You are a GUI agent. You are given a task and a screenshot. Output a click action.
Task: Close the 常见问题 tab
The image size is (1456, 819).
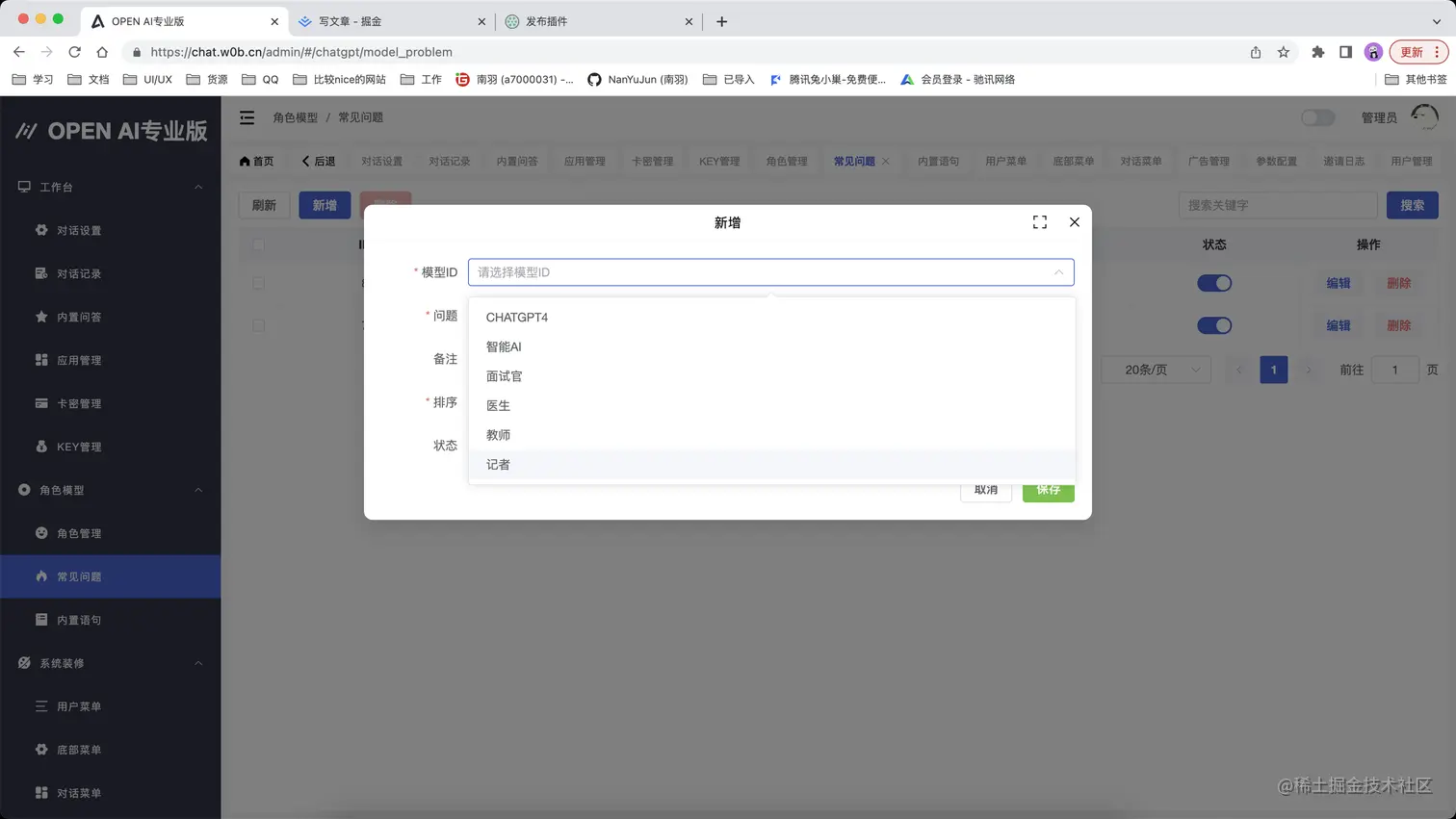click(x=886, y=161)
